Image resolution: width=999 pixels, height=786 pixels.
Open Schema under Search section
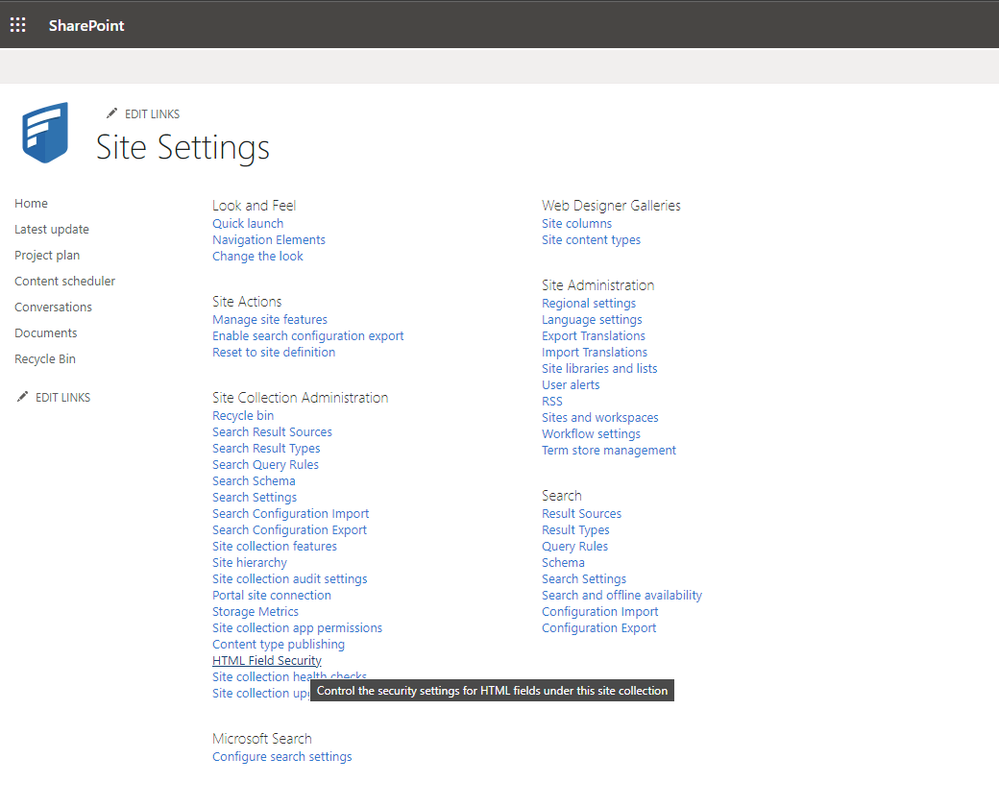point(563,562)
